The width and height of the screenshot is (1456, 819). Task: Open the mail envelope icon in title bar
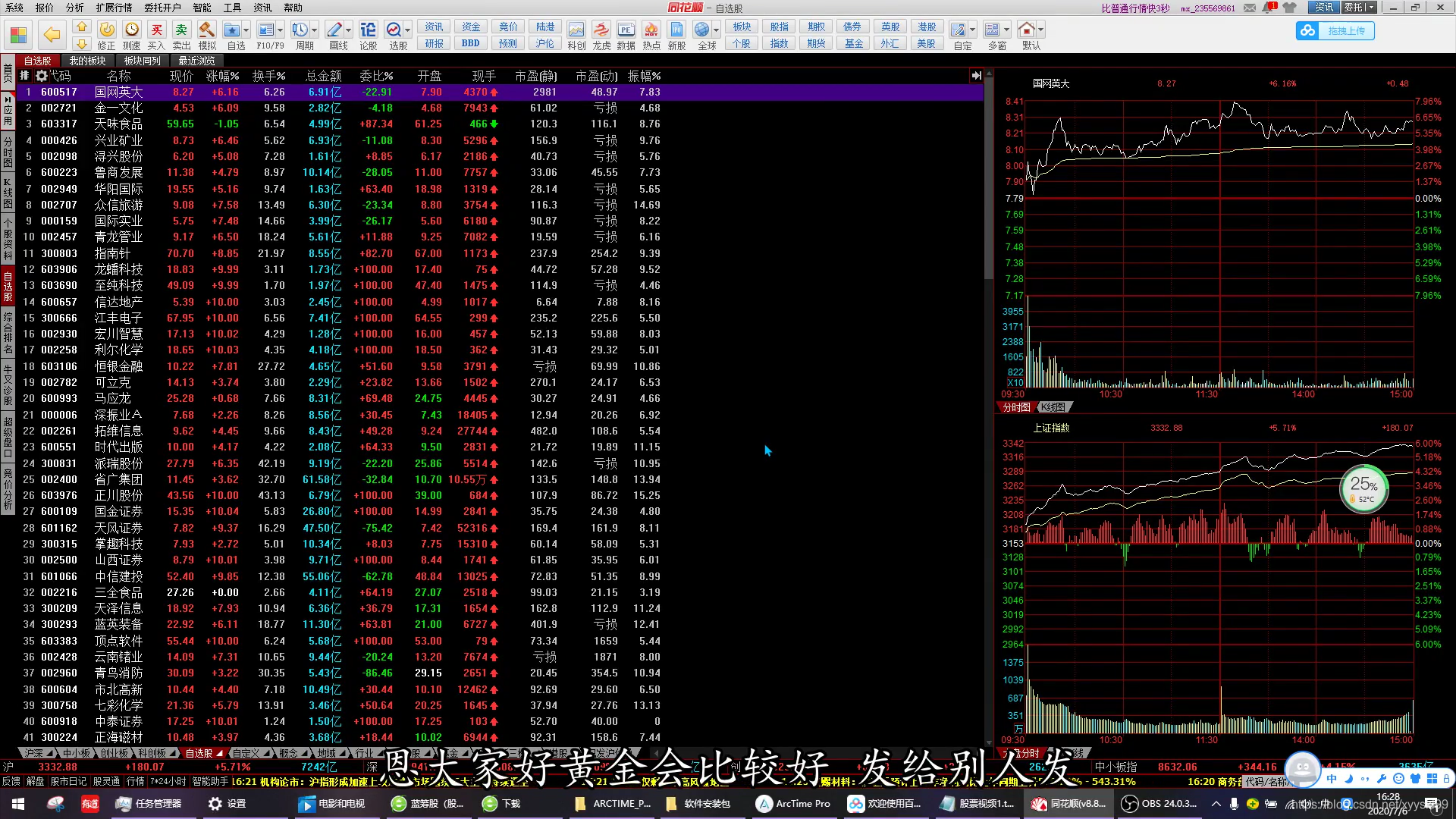[x=1249, y=8]
